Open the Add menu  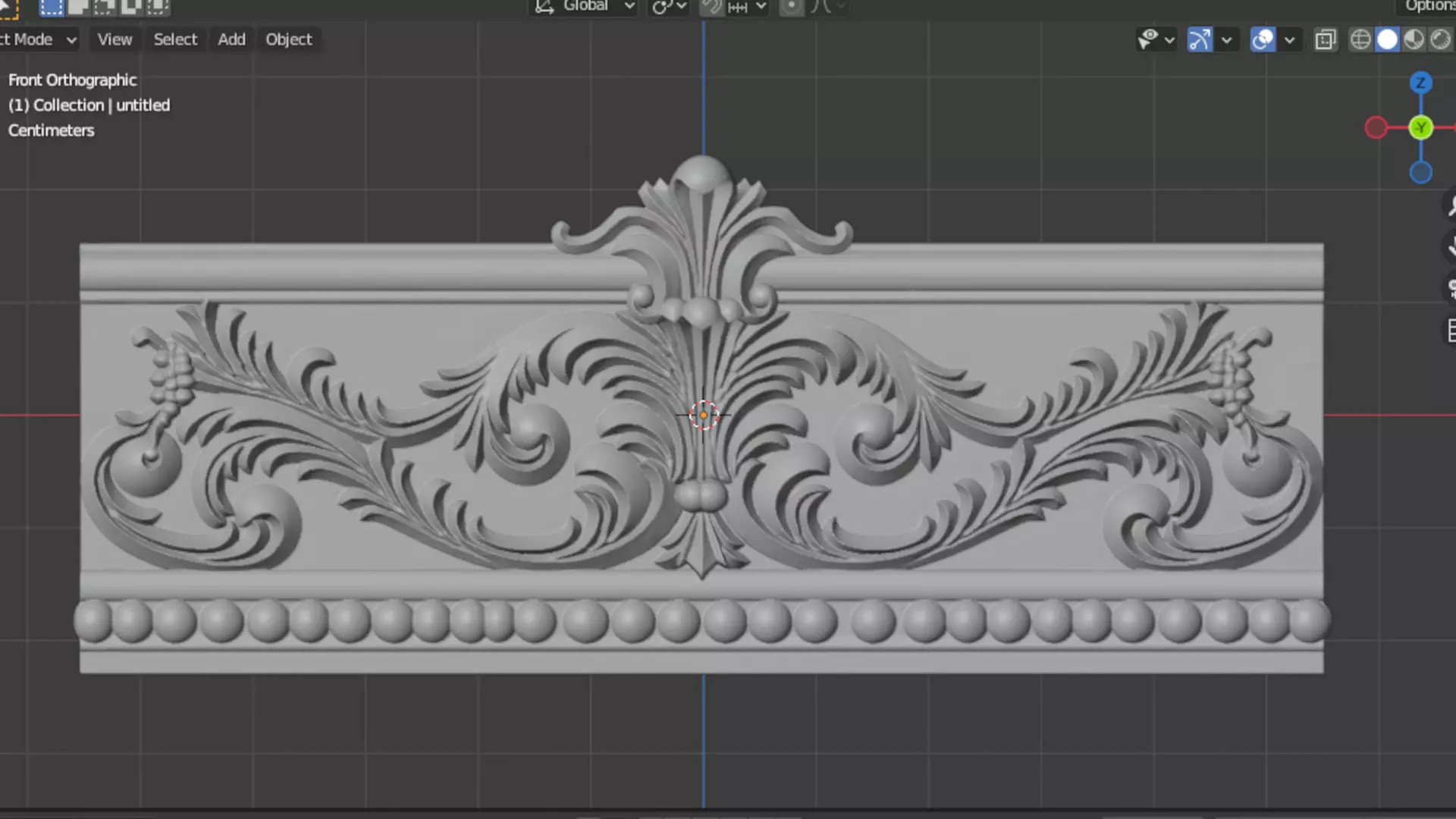231,39
